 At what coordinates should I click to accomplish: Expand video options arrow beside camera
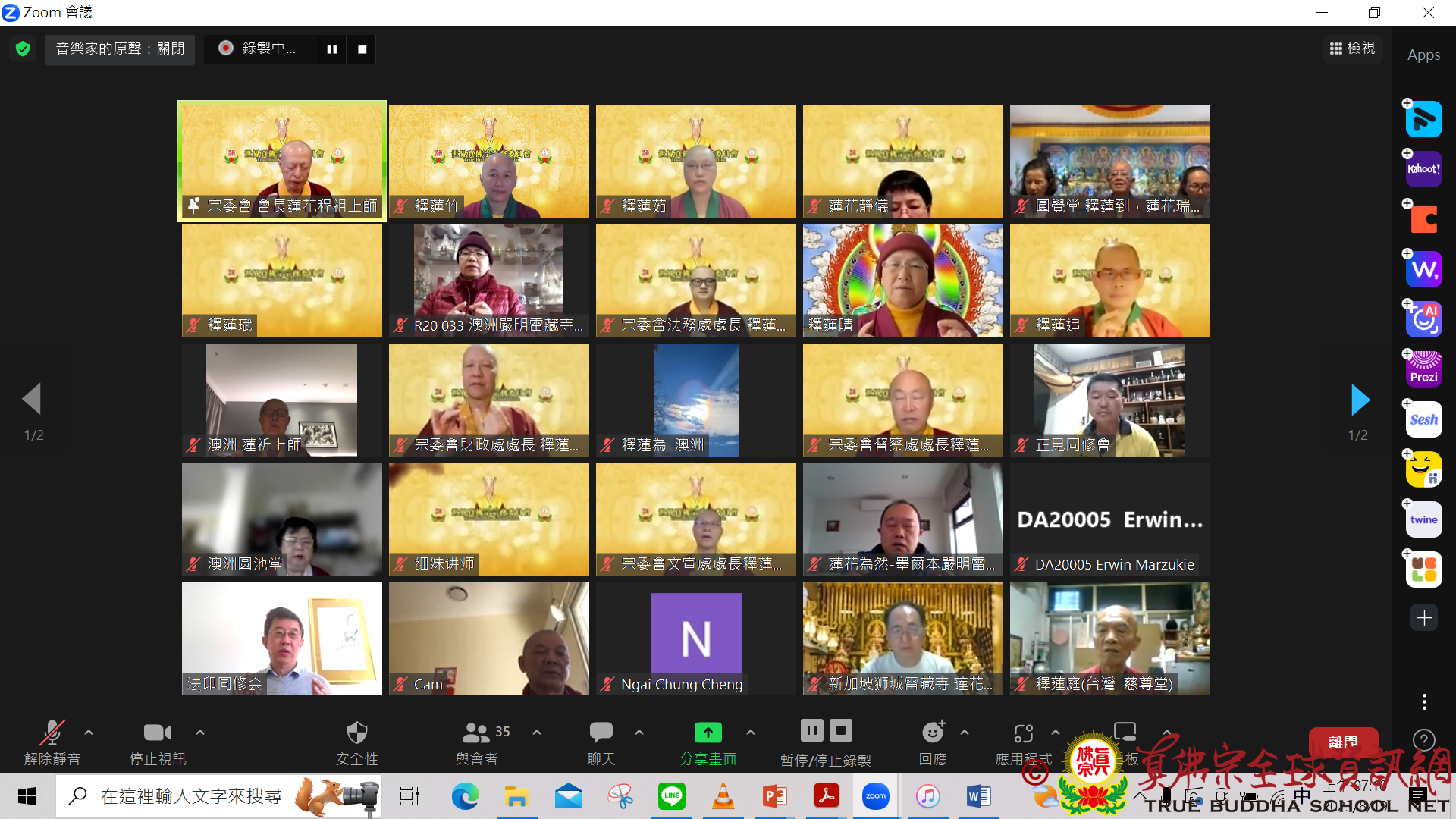tap(200, 733)
